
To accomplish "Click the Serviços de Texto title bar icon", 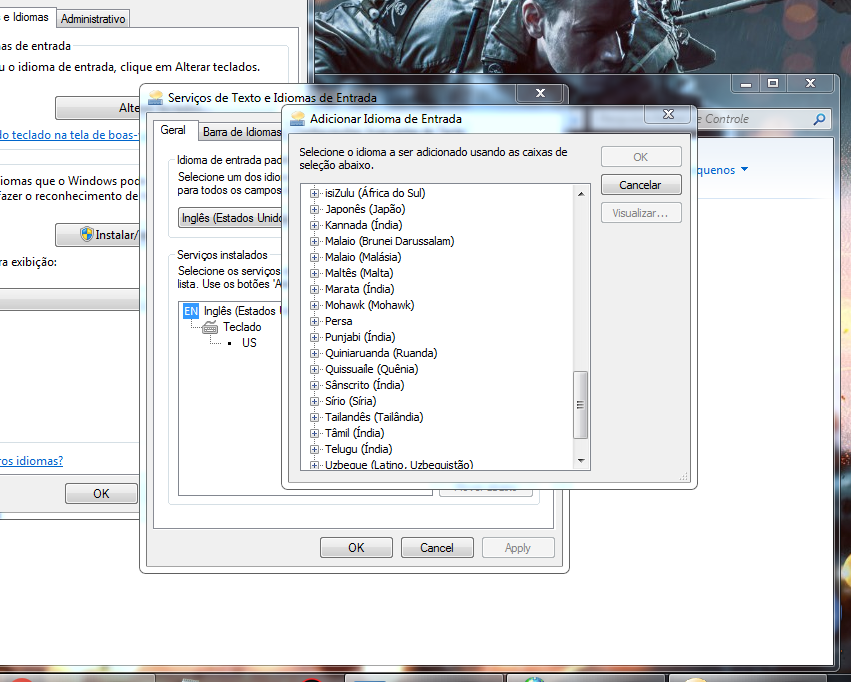I will [155, 98].
